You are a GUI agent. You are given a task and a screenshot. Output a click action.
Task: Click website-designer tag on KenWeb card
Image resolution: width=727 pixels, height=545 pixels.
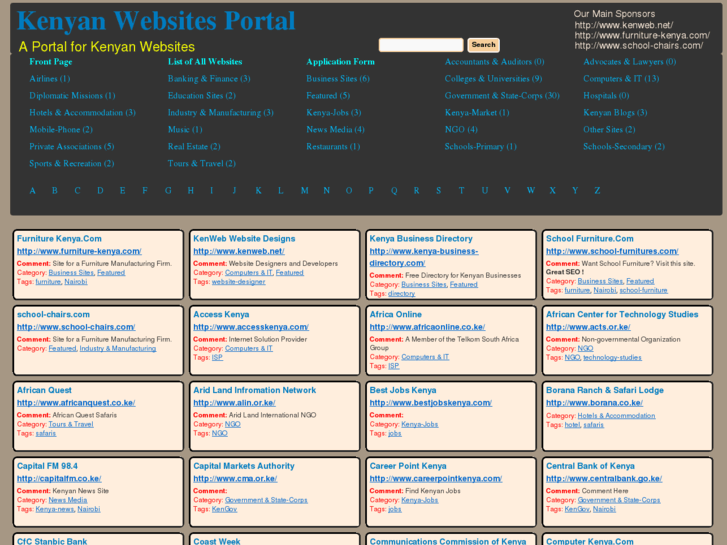238,282
